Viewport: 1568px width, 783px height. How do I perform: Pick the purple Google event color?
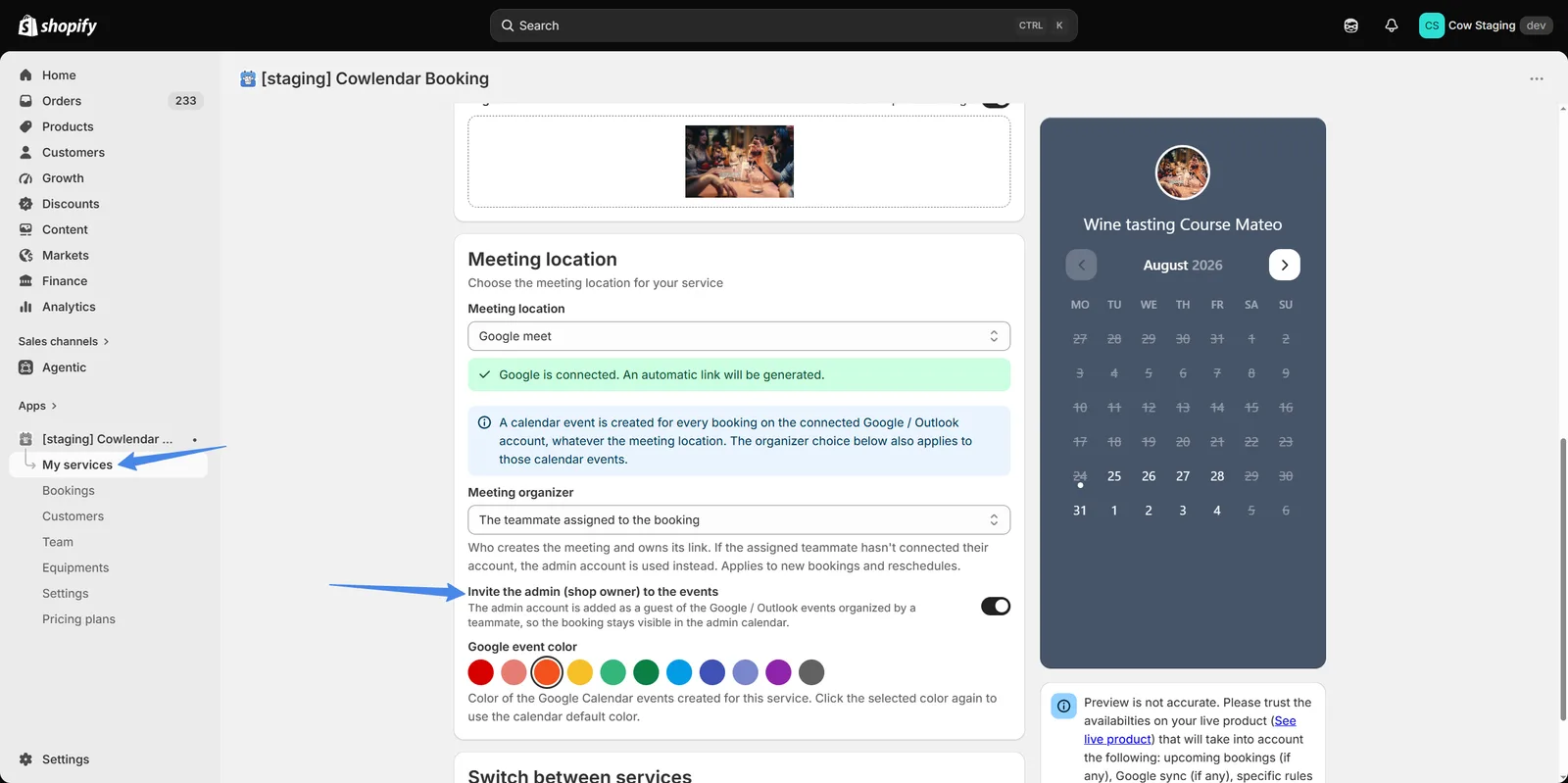[778, 672]
